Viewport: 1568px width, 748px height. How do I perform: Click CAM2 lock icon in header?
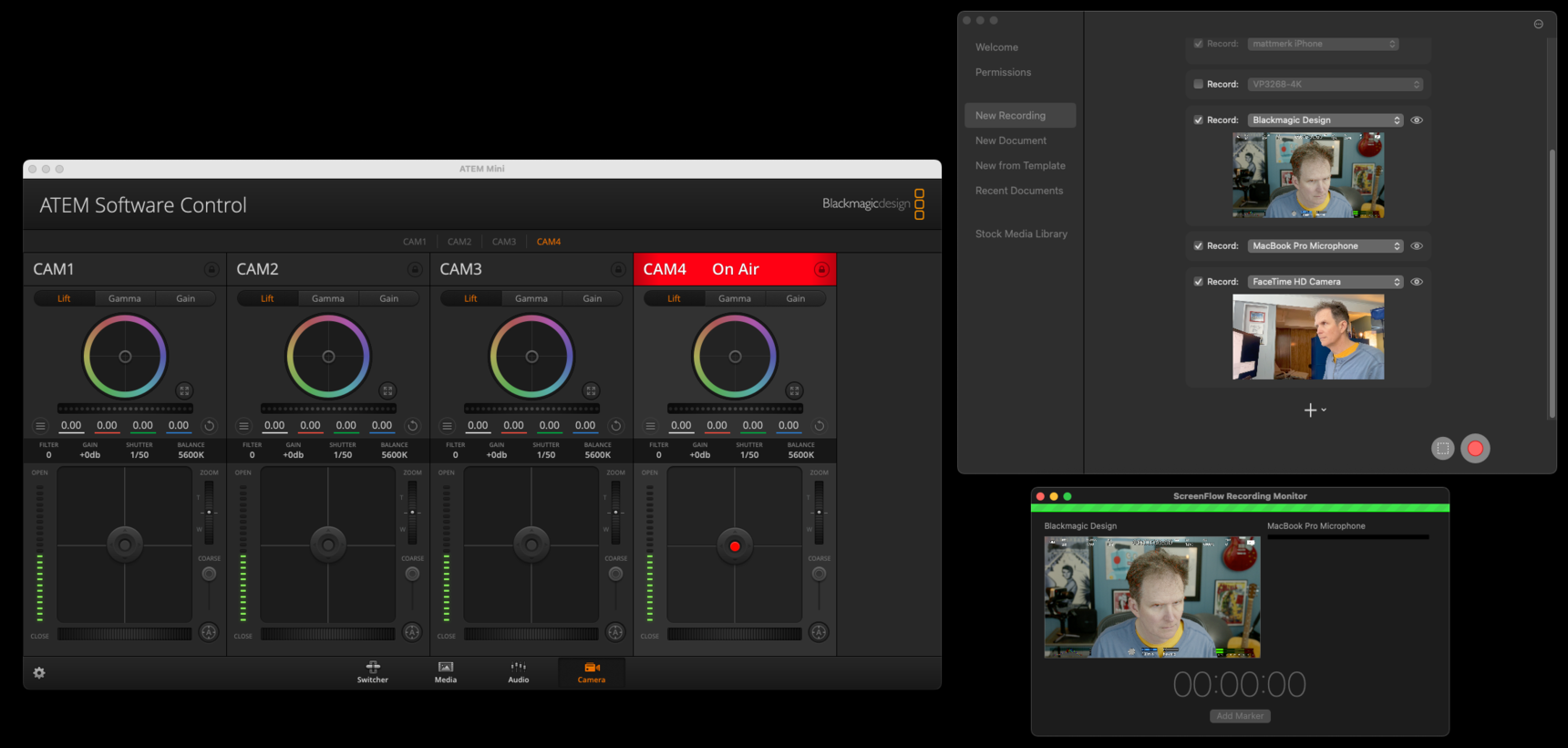(x=415, y=269)
